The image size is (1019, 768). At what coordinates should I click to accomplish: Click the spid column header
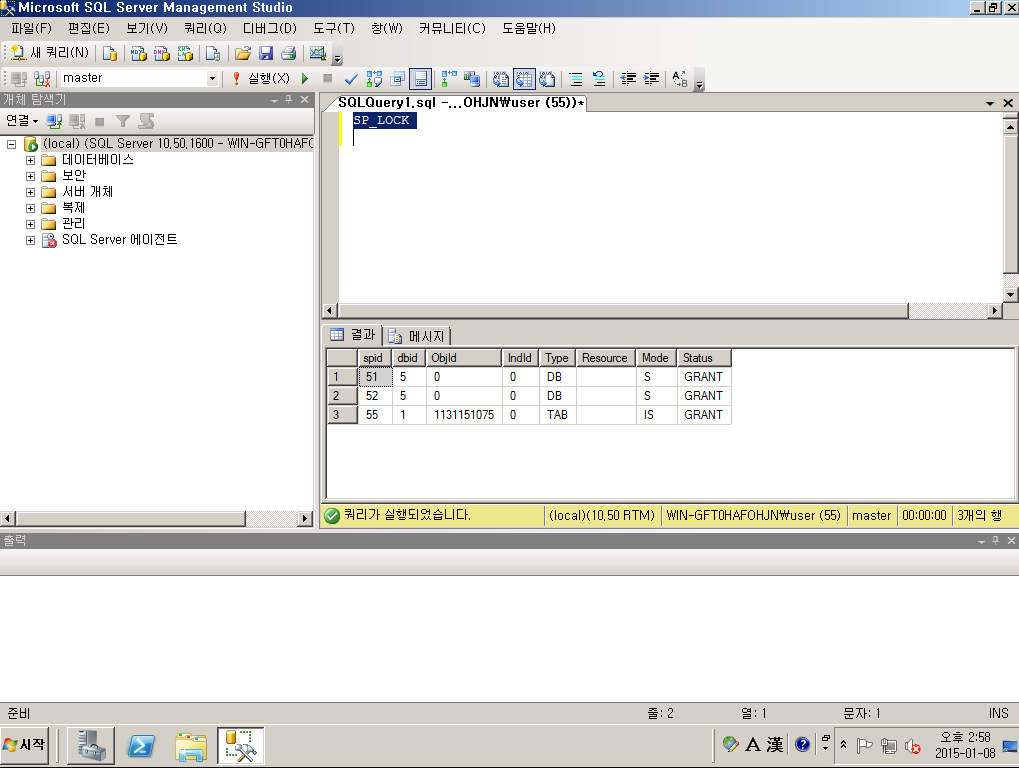[x=374, y=358]
